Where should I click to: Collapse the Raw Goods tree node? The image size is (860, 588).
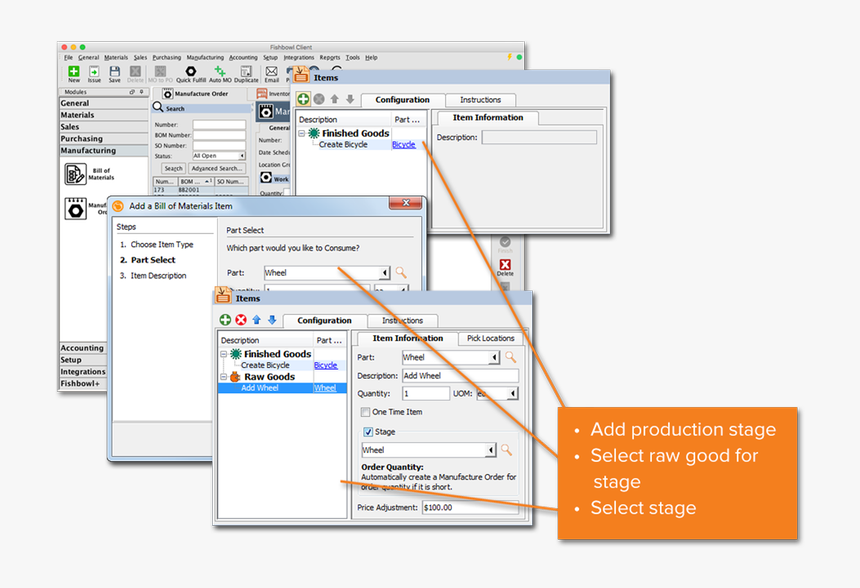coord(224,377)
